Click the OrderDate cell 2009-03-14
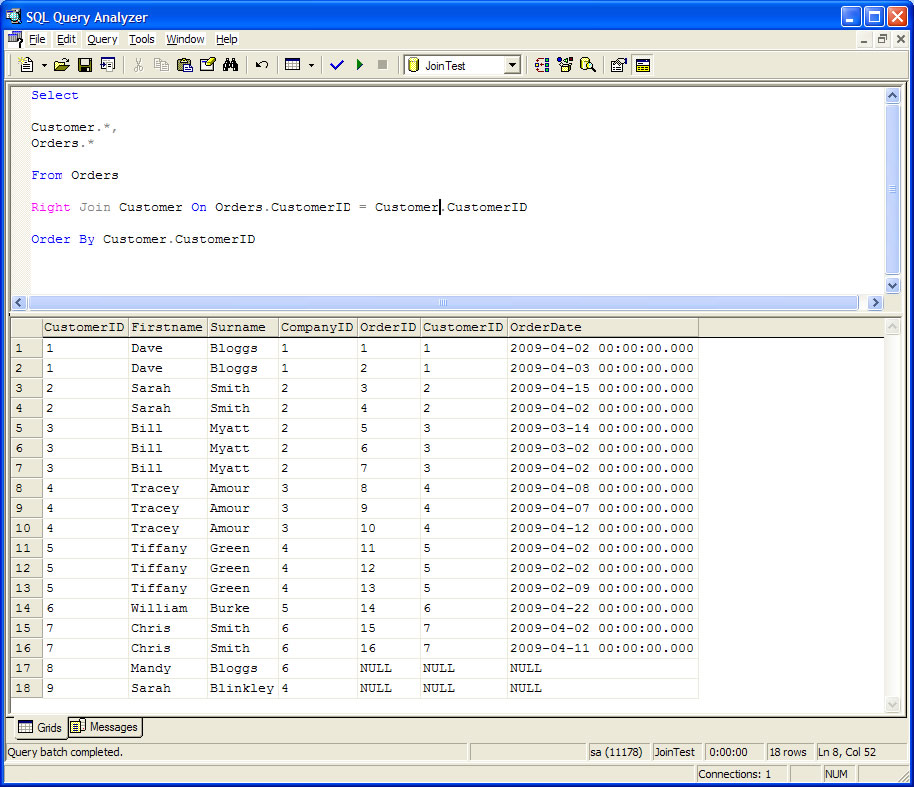Viewport: 914px width, 787px height. tap(603, 428)
